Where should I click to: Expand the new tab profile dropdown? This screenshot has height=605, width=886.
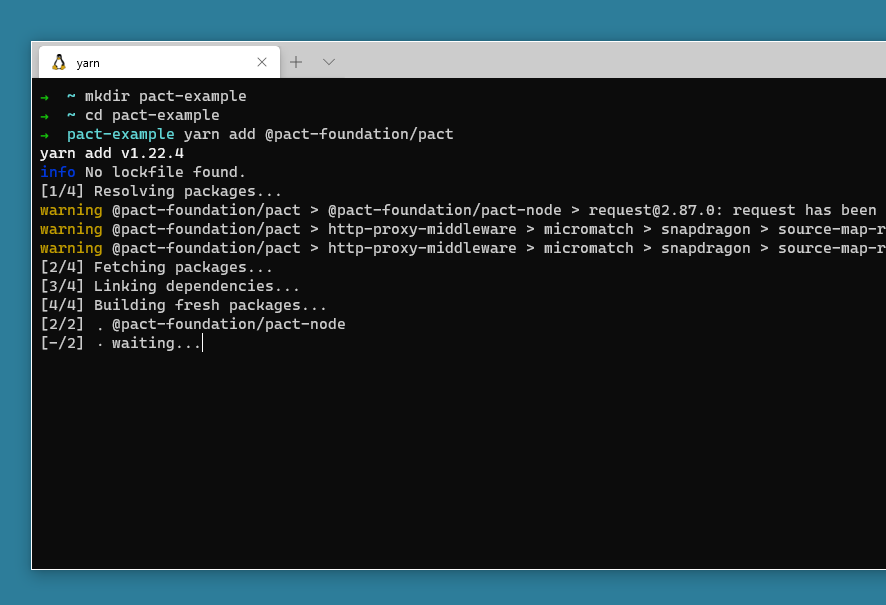(329, 62)
